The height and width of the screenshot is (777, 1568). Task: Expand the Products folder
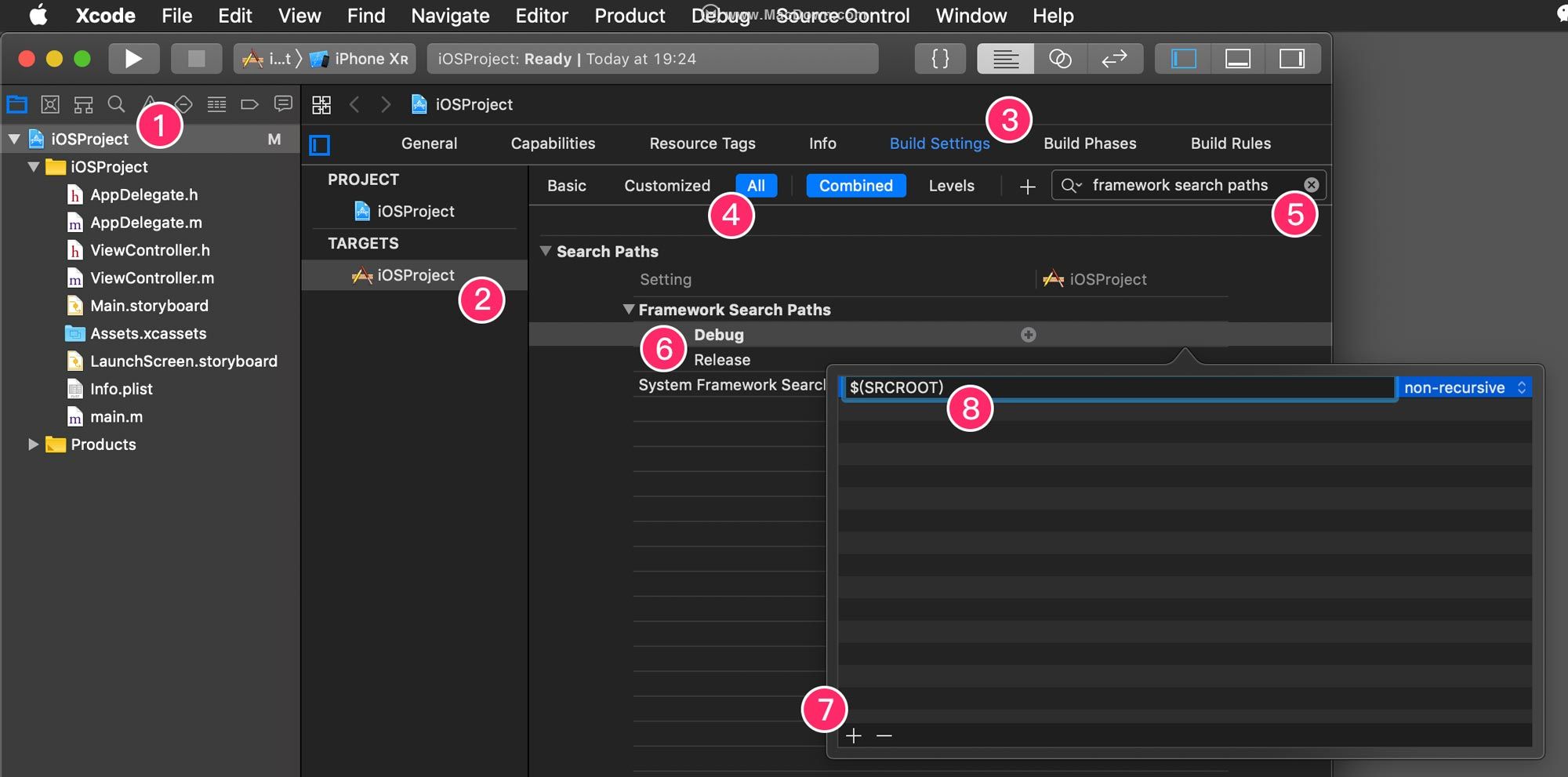pyautogui.click(x=33, y=445)
